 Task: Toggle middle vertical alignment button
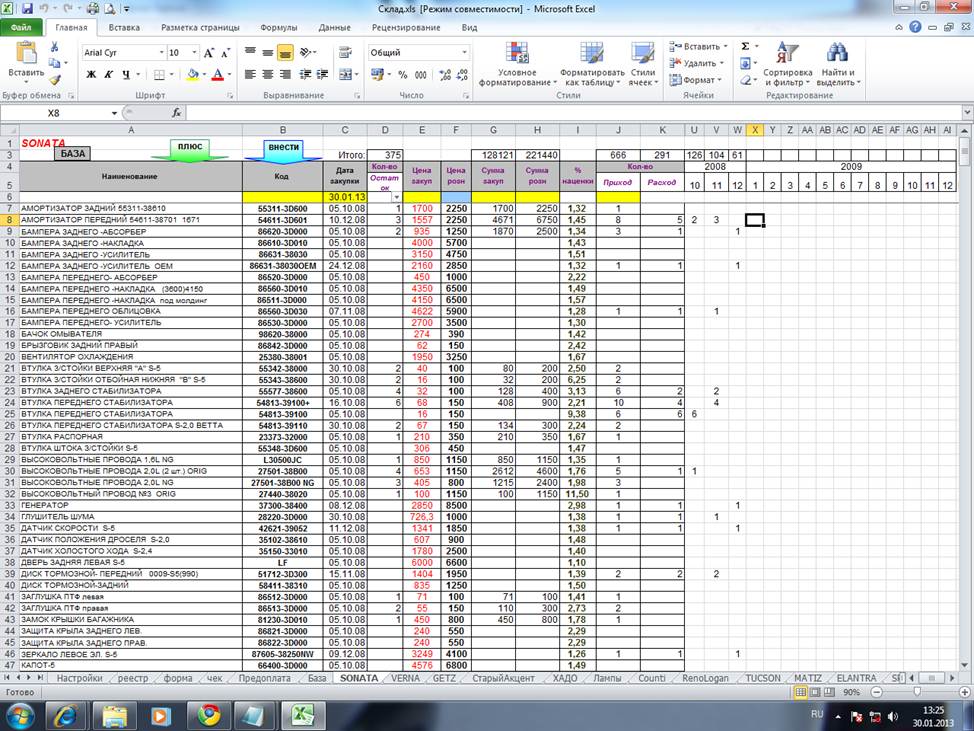[x=268, y=53]
